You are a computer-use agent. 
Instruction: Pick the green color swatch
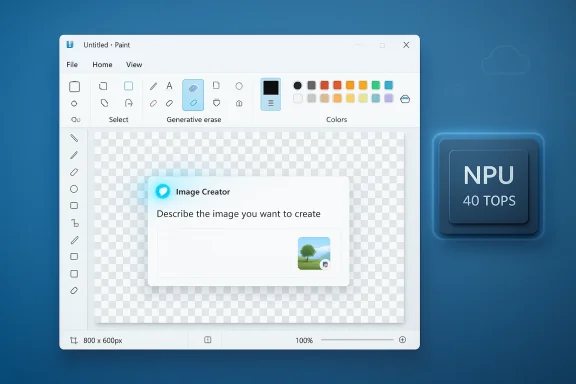tap(375, 85)
